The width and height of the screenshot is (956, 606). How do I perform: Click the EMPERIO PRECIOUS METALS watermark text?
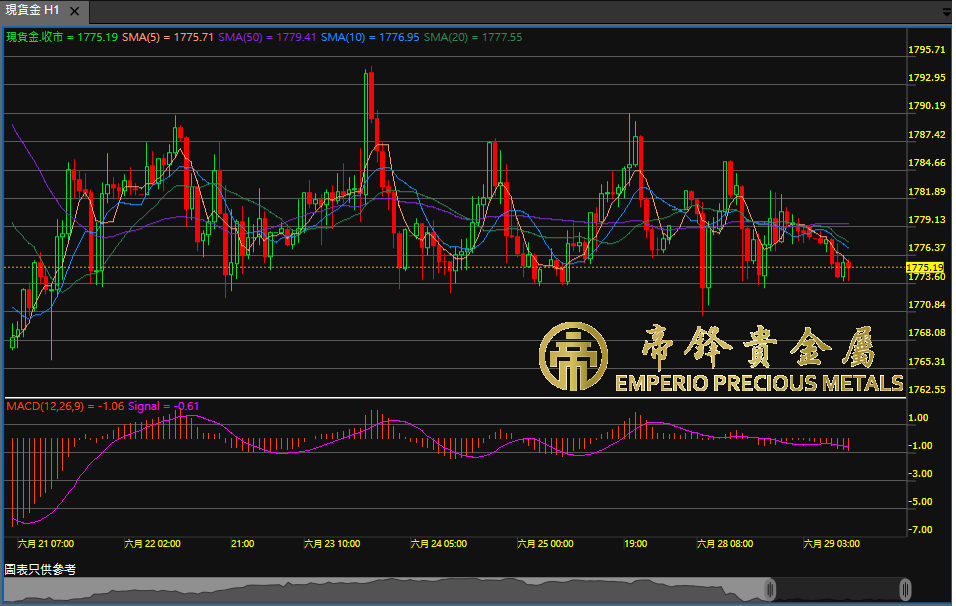click(758, 384)
